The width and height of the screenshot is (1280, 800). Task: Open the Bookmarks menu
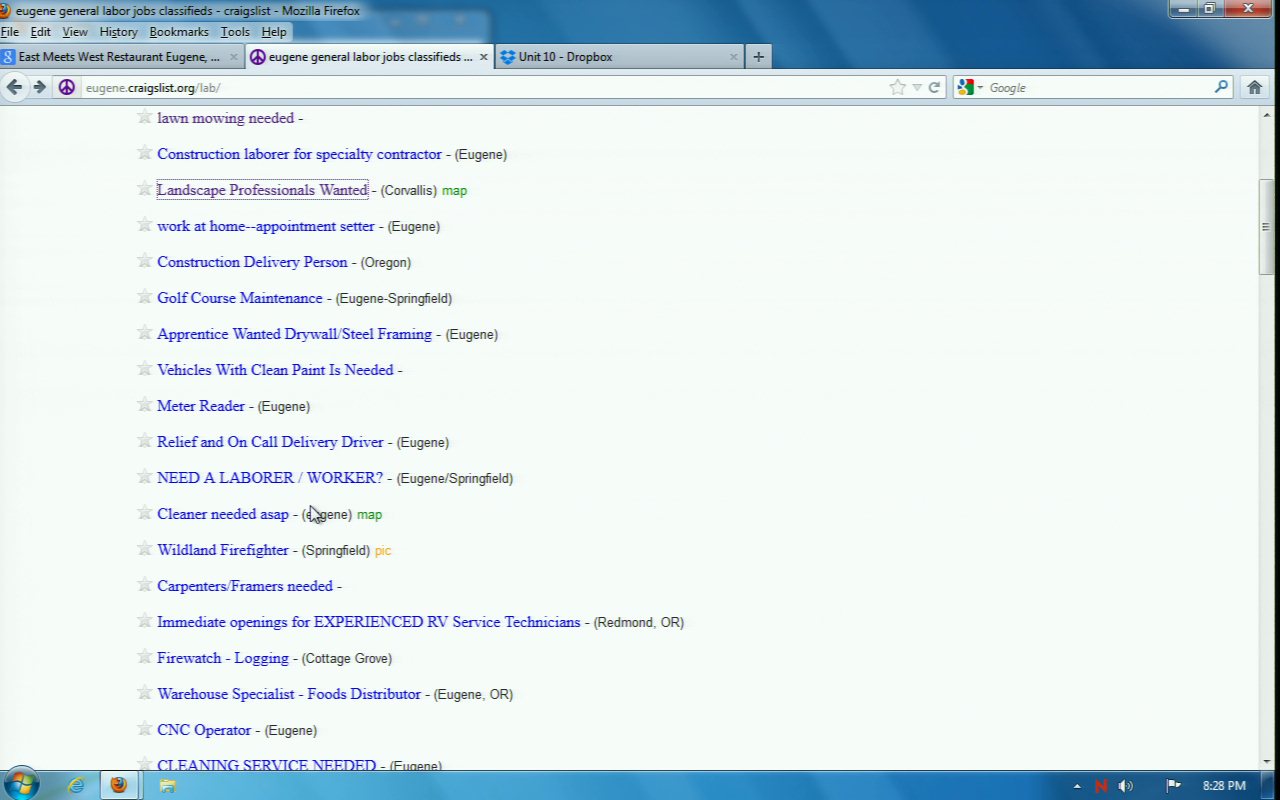[x=179, y=32]
